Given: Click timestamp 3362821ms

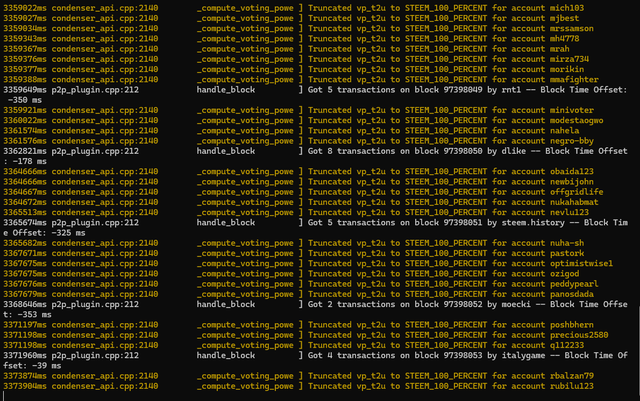Looking at the screenshot, I should [x=24, y=151].
